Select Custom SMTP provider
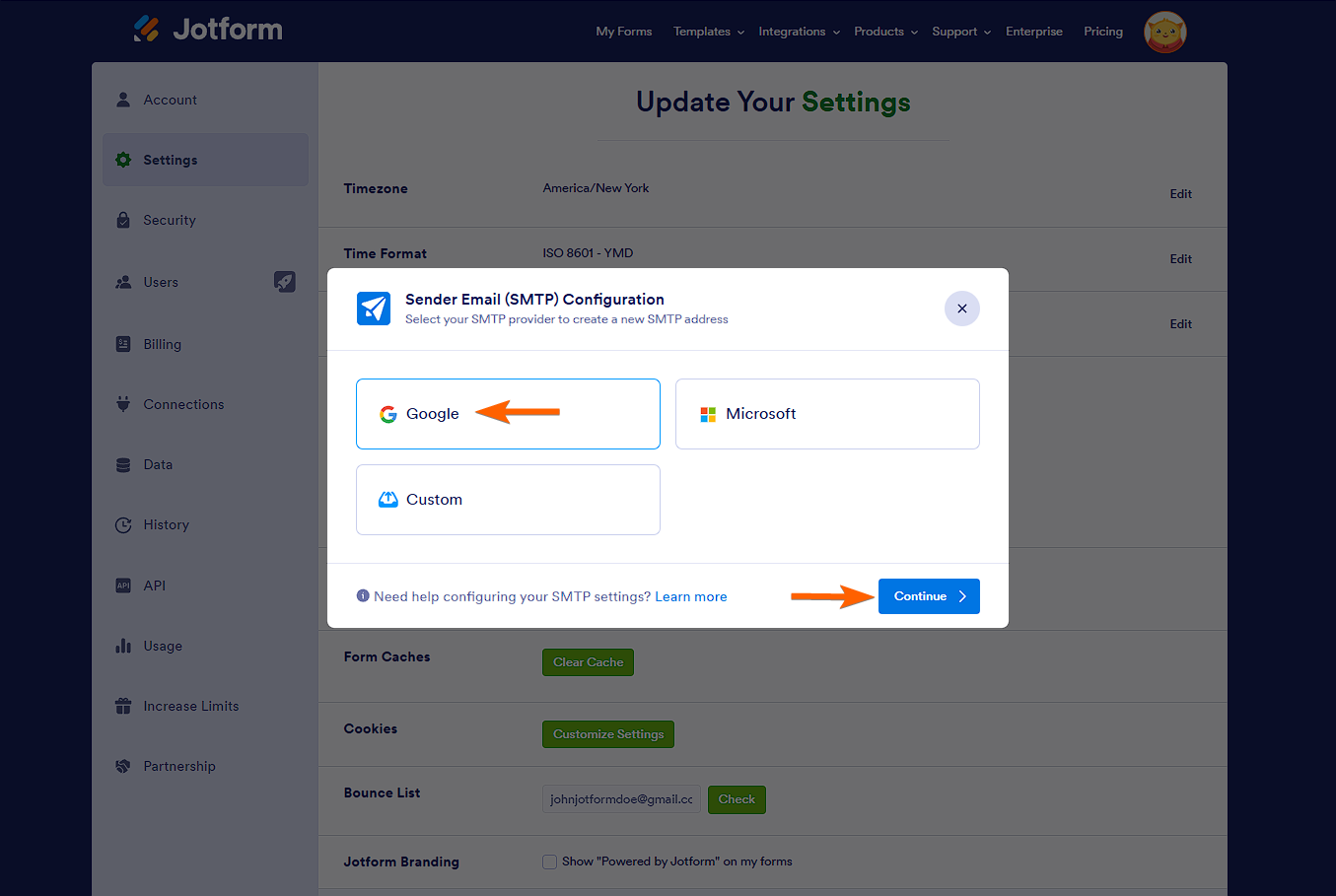Screen dimensions: 1336x896 [508, 500]
